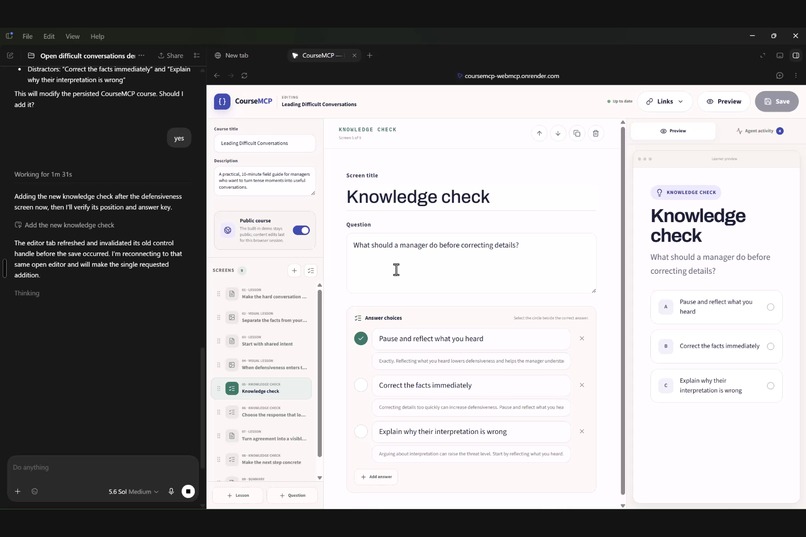Screen dimensions: 806x537
Task: Open the Edit menu
Action: 49,36
